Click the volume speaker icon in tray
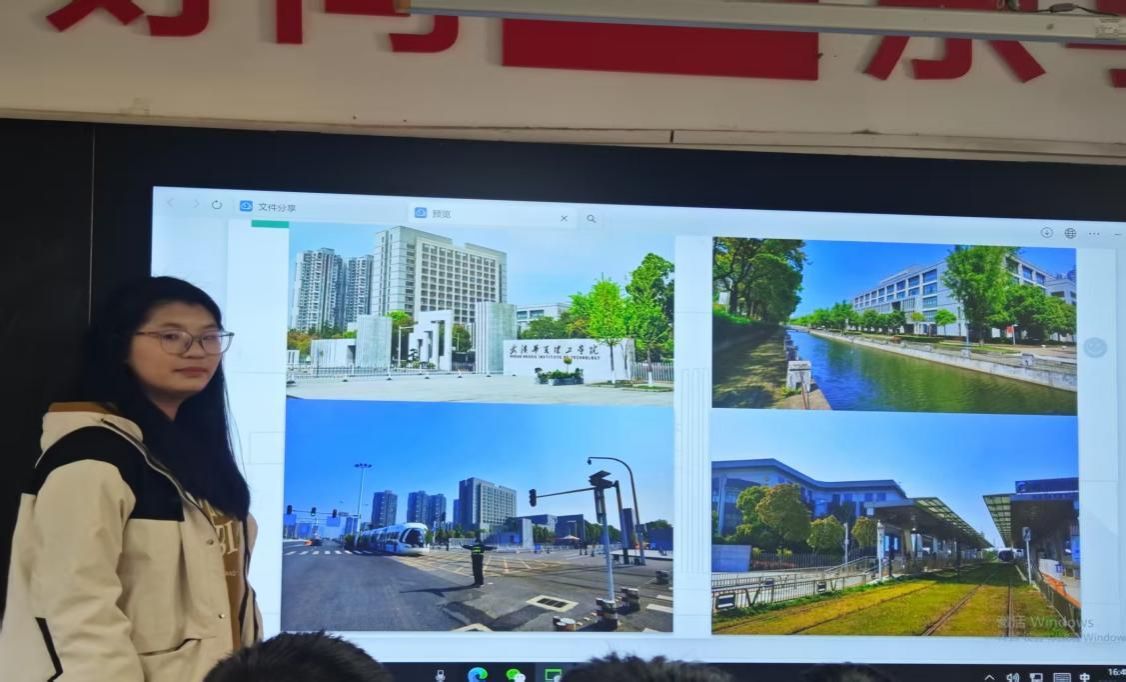This screenshot has width=1126, height=682. pyautogui.click(x=1012, y=677)
